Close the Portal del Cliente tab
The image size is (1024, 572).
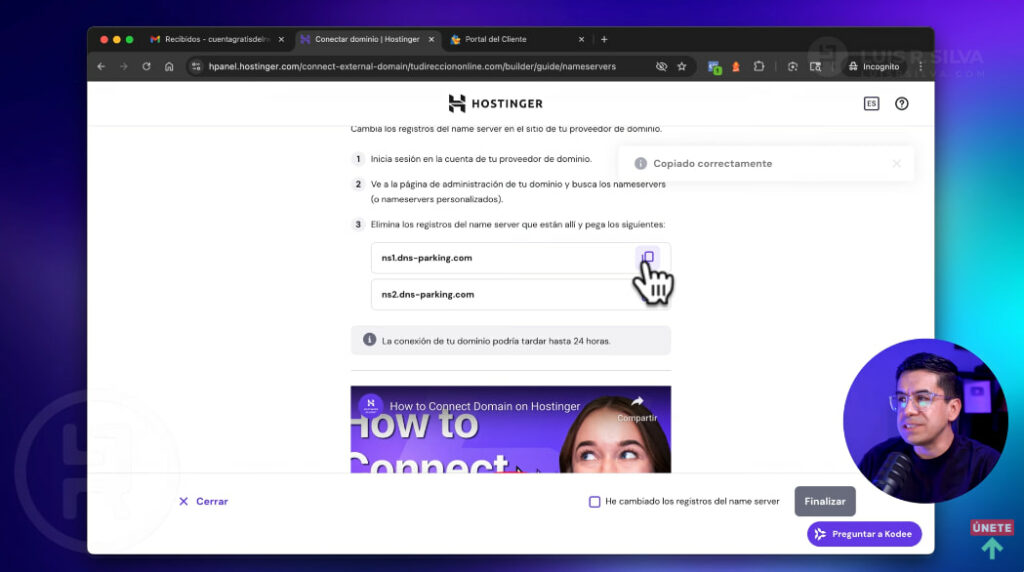pyautogui.click(x=581, y=39)
